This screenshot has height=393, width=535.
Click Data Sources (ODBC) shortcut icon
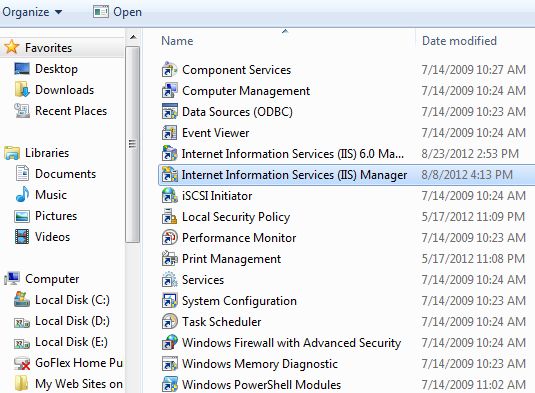[x=170, y=112]
